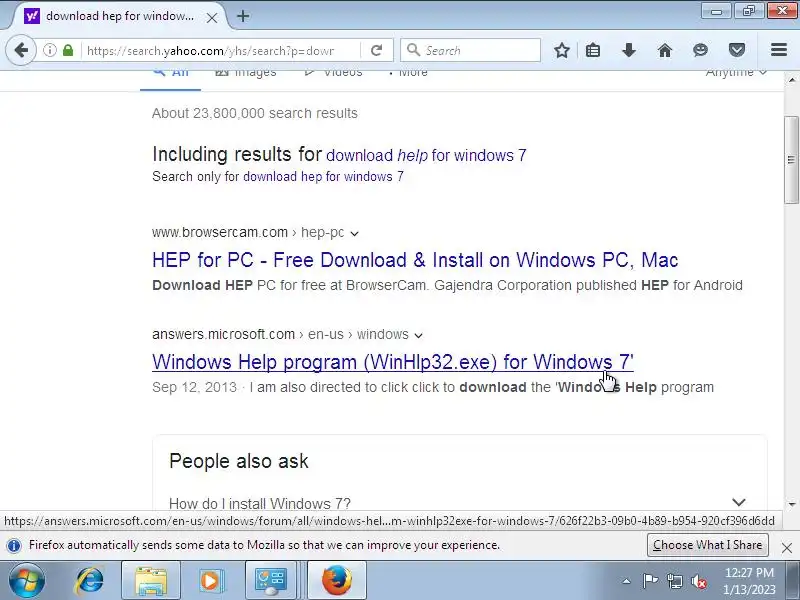Viewport: 800px width, 600px height.
Task: Open the Firefox hamburger menu
Action: (779, 50)
